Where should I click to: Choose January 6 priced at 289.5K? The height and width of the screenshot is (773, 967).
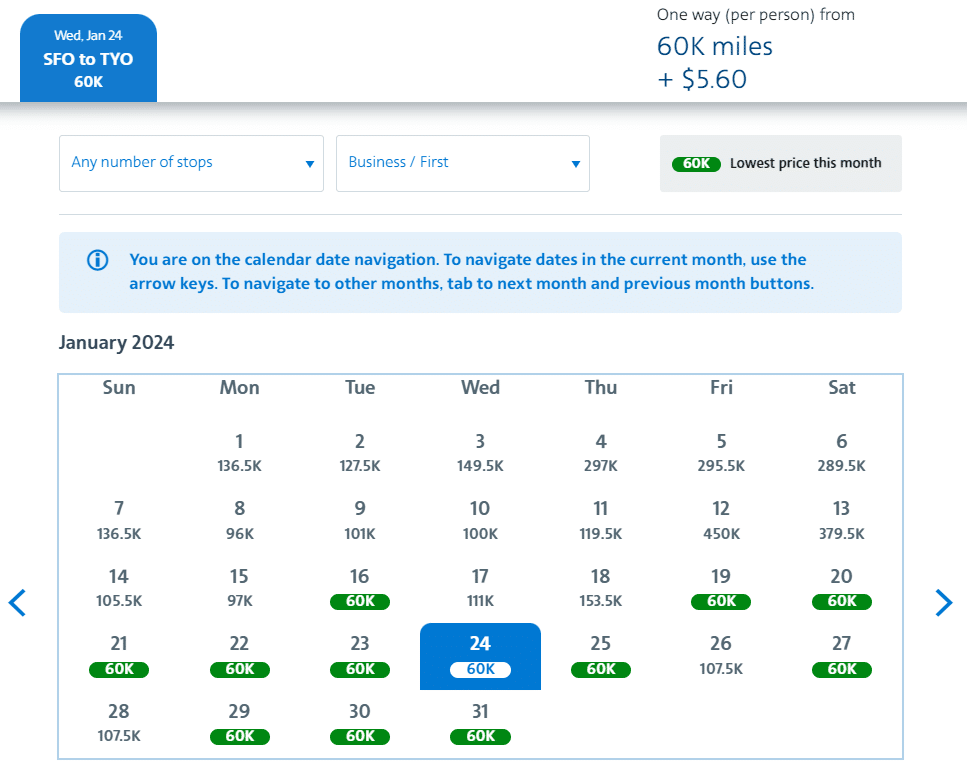tap(841, 452)
